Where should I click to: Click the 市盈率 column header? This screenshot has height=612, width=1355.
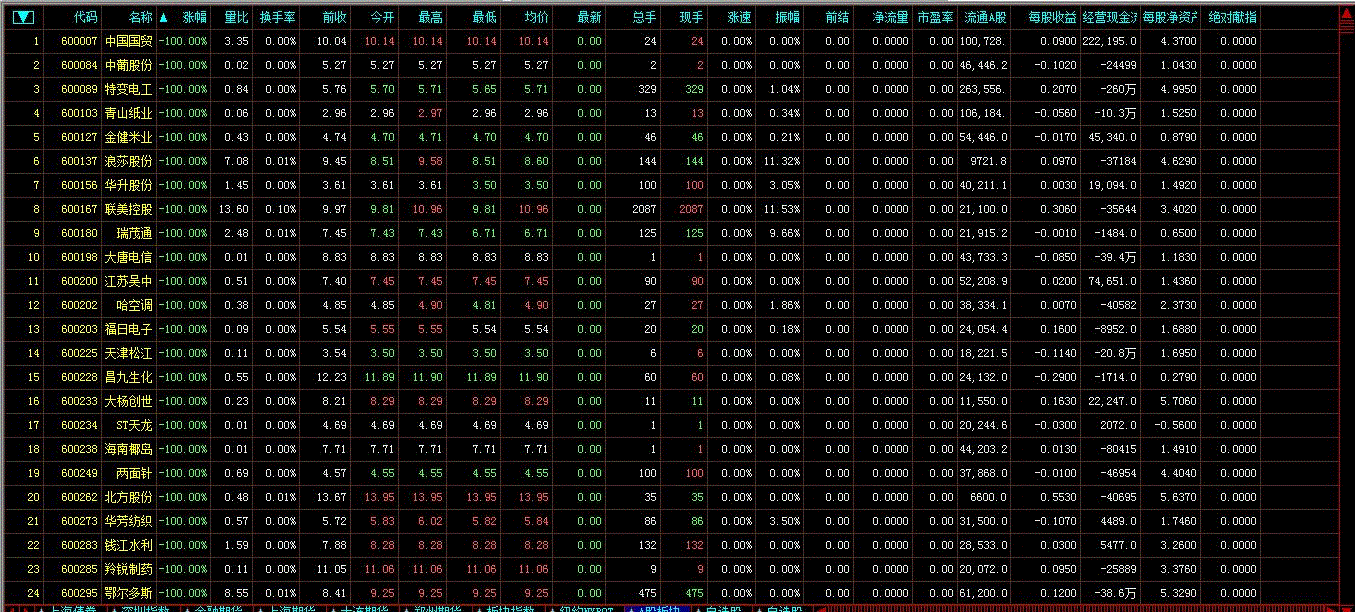936,17
